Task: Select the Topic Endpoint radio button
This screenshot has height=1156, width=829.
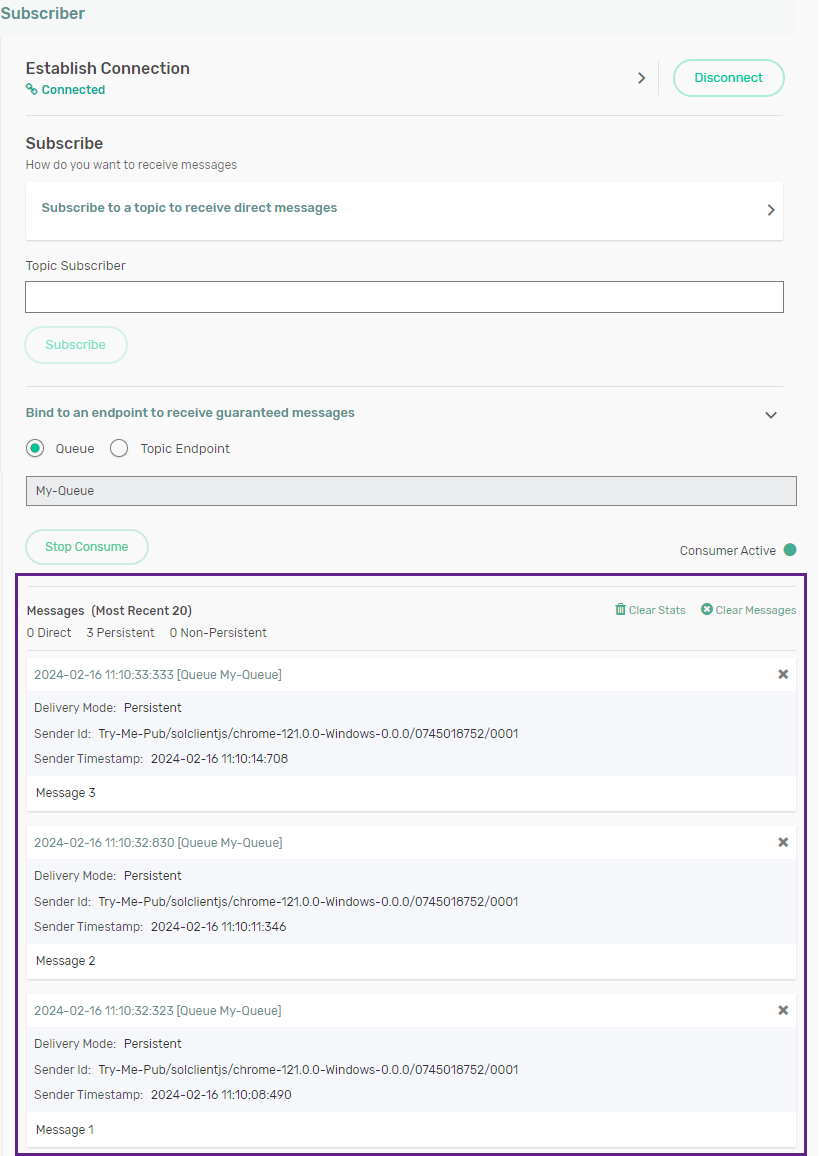Action: pyautogui.click(x=119, y=449)
